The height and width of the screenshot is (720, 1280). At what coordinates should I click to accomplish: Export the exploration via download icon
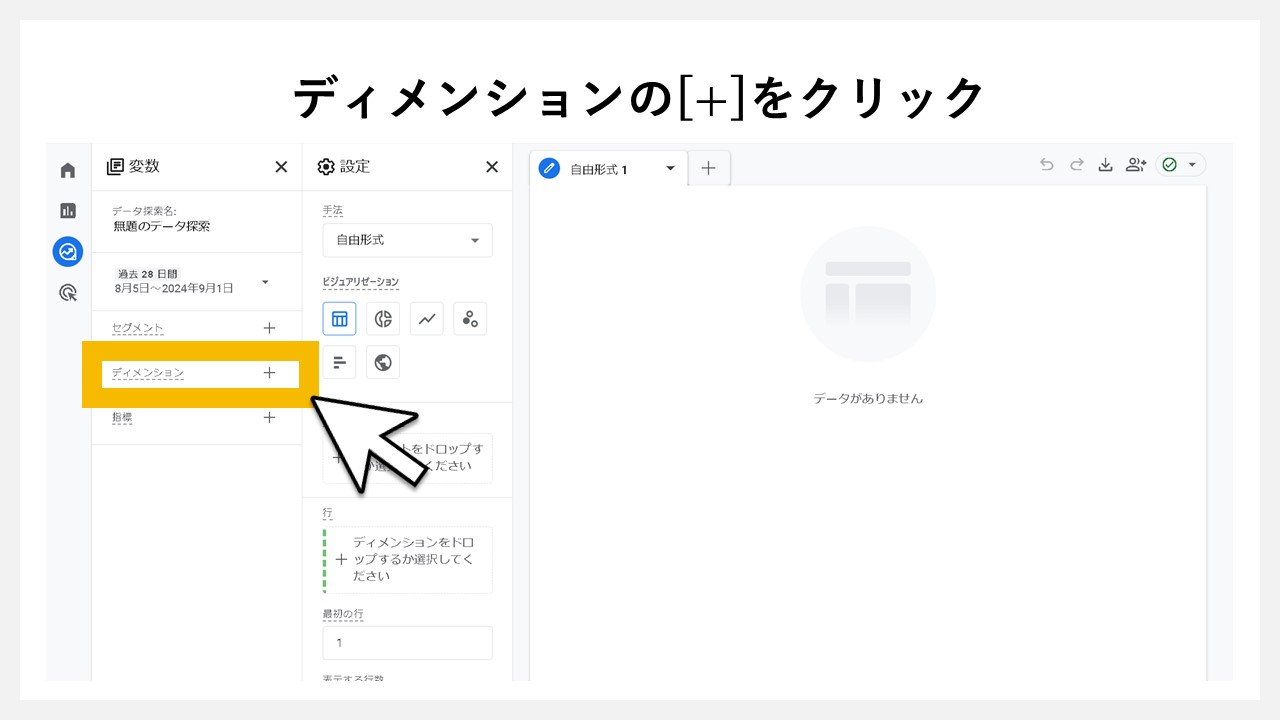tap(1106, 166)
